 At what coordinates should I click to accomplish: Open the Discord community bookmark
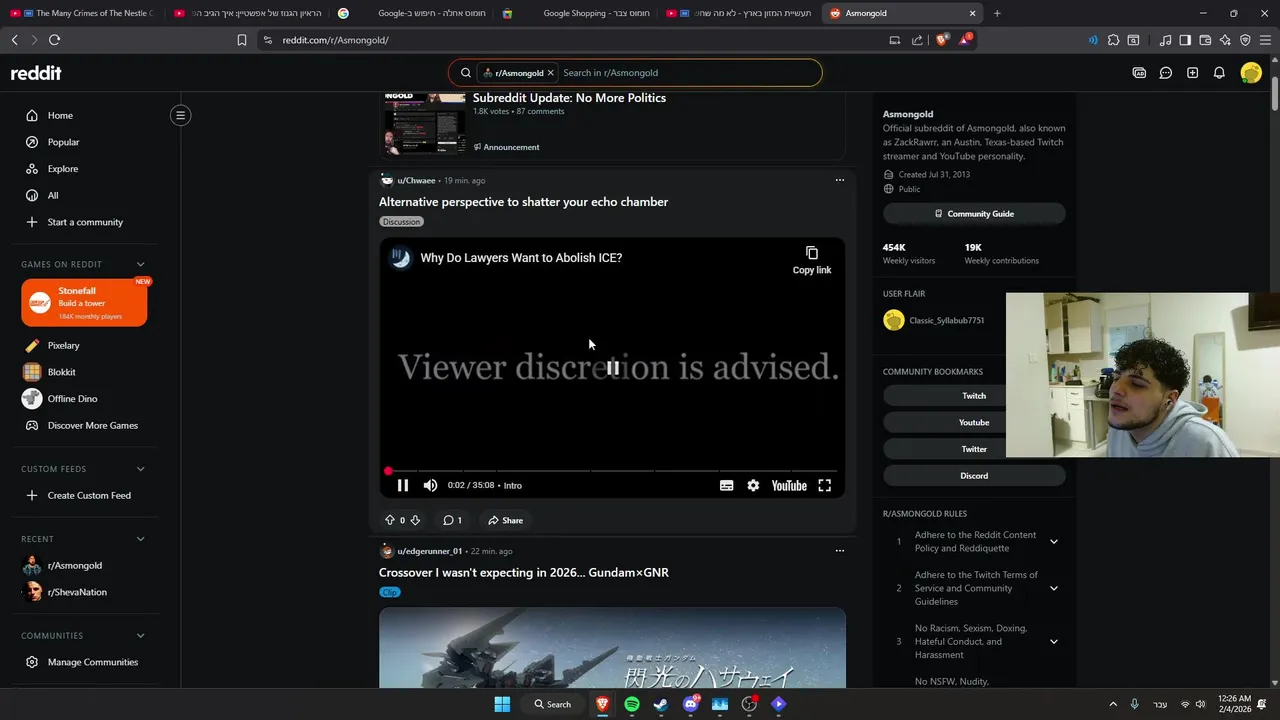coord(974,476)
